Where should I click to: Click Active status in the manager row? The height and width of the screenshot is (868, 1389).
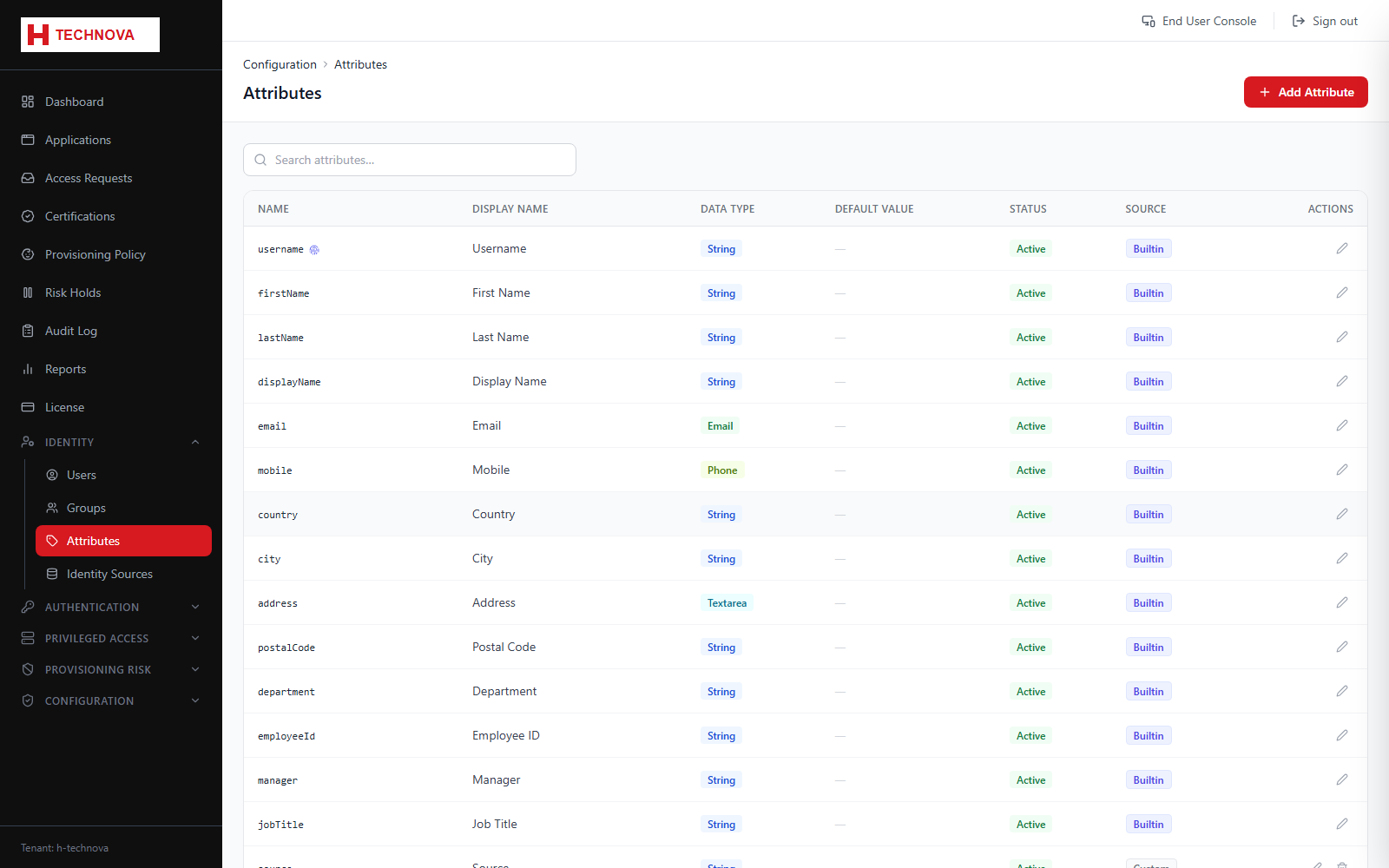point(1030,780)
